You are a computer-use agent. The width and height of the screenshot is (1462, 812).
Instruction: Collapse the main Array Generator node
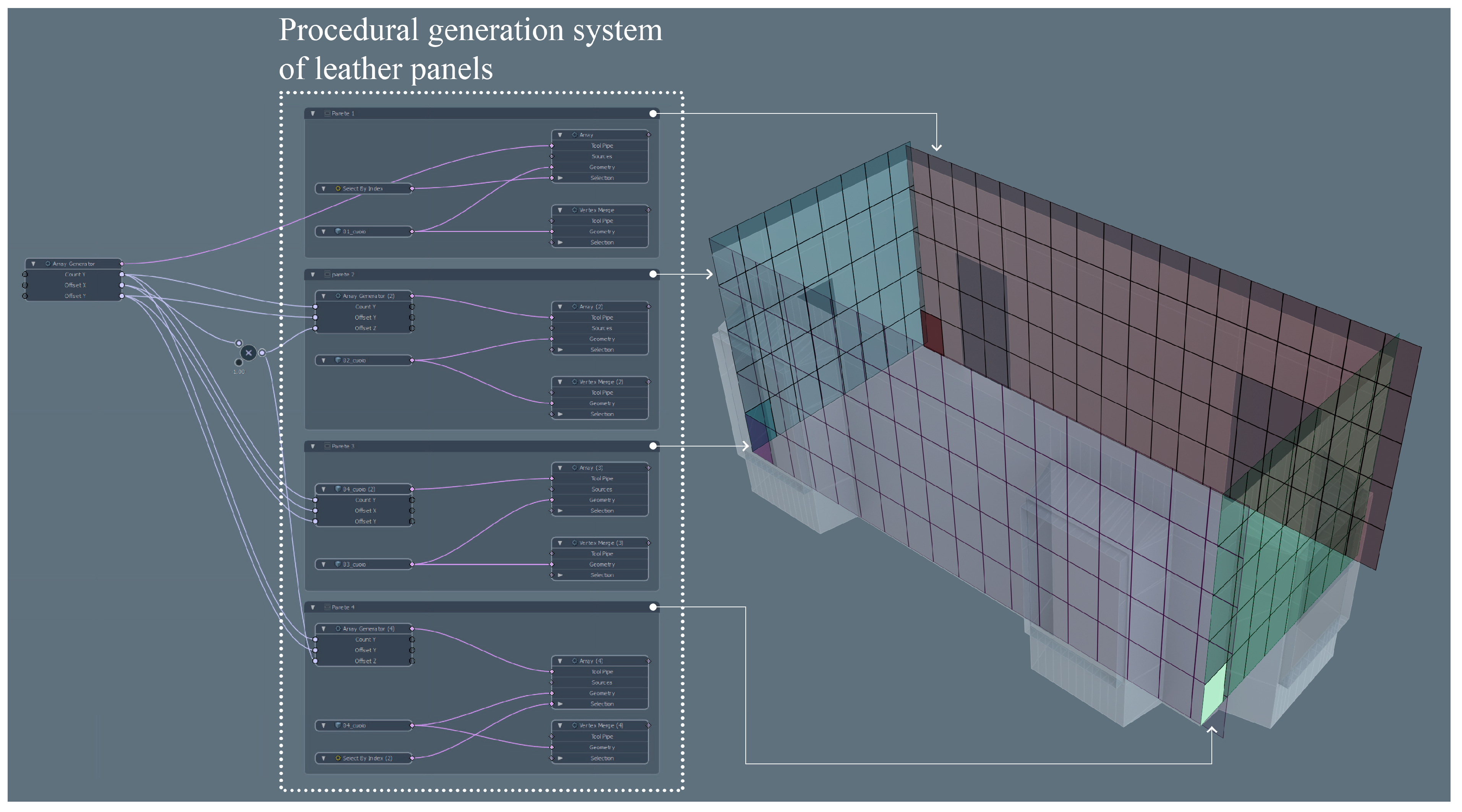click(34, 264)
